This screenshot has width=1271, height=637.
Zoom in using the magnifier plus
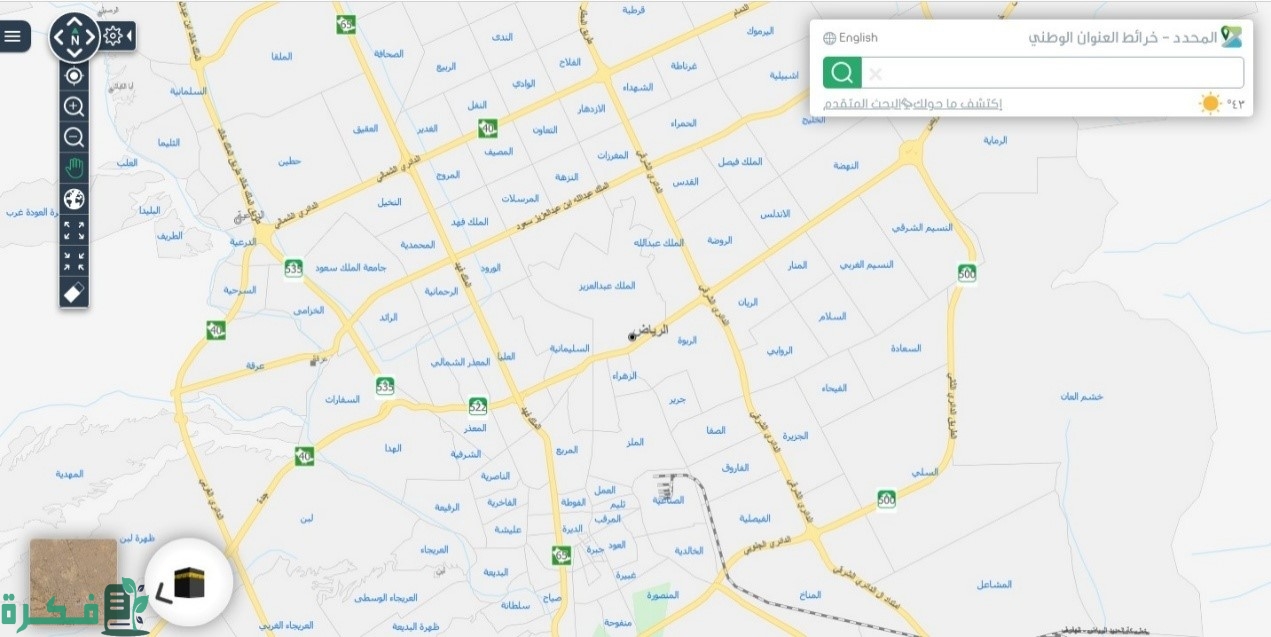point(74,106)
